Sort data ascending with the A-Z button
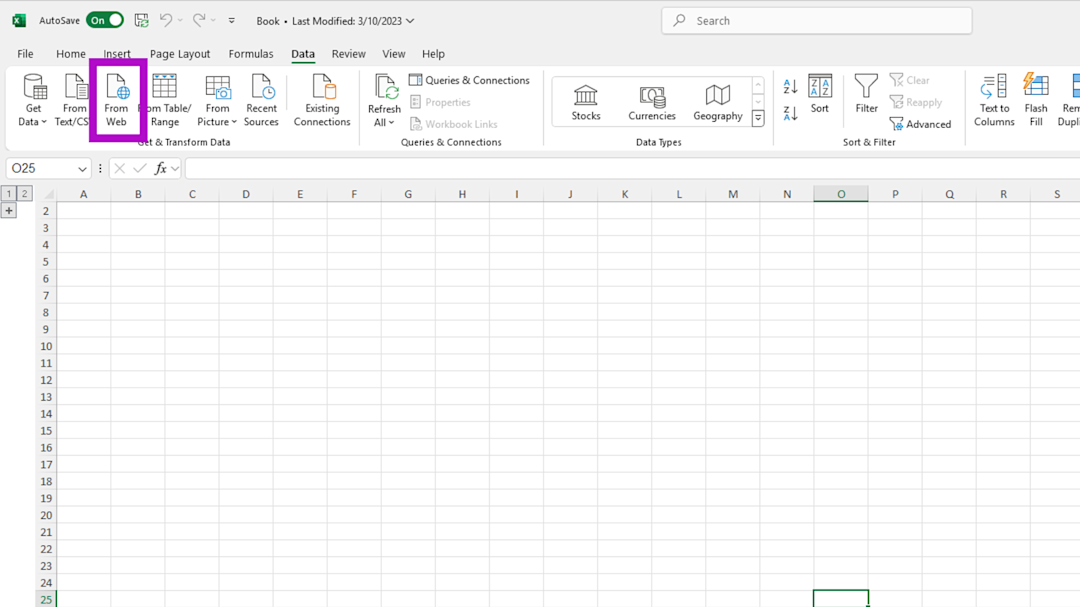 coord(789,85)
